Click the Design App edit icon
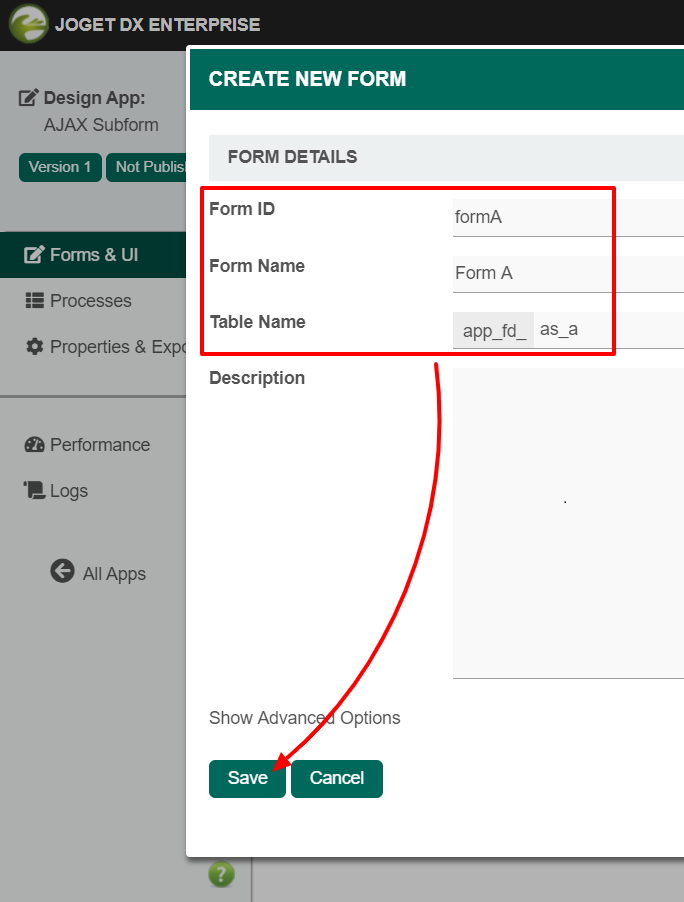The image size is (684, 902). pos(30,98)
